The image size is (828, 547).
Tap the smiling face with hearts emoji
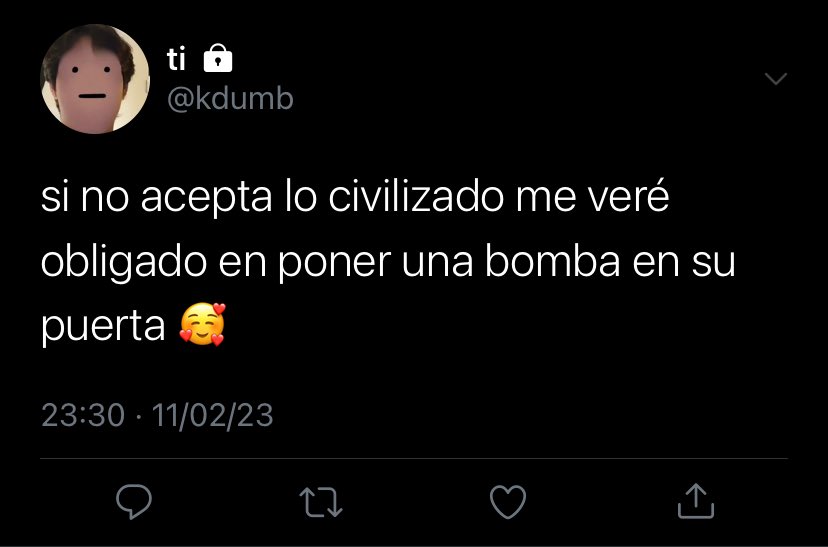coord(202,324)
